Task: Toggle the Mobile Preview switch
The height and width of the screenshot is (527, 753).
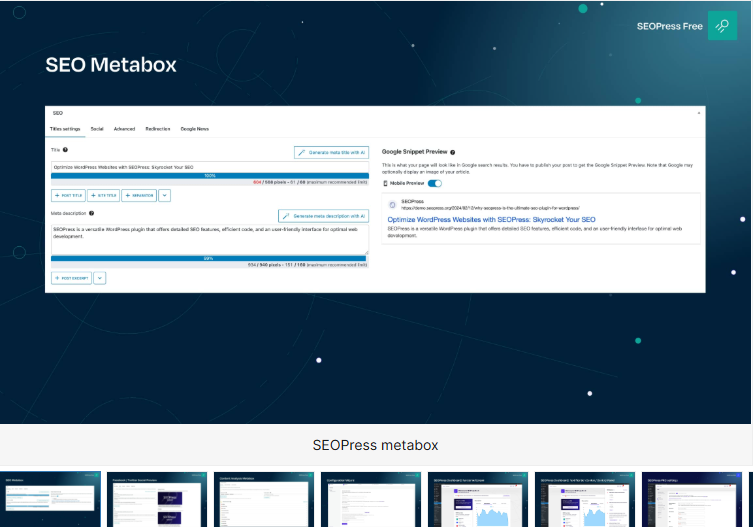Action: click(435, 184)
